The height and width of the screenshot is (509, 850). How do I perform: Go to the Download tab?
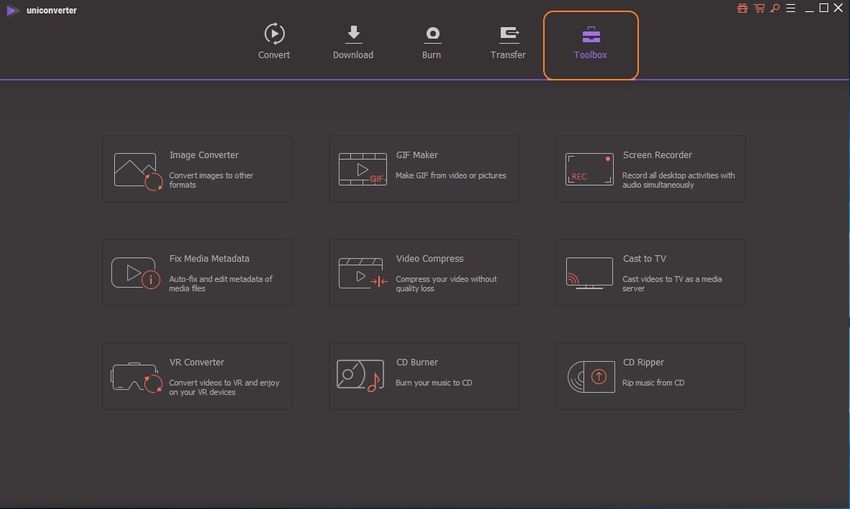coord(353,42)
